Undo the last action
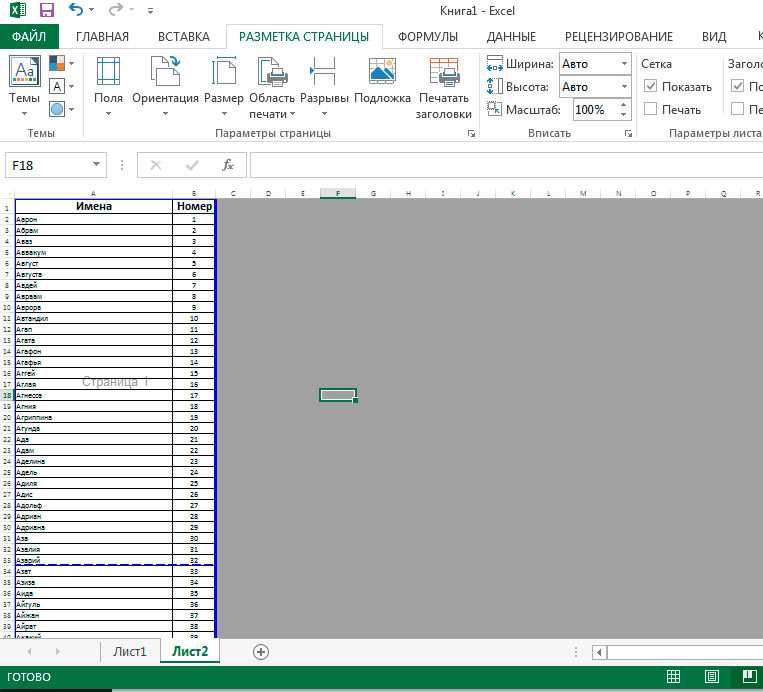The width and height of the screenshot is (763, 692). (75, 10)
